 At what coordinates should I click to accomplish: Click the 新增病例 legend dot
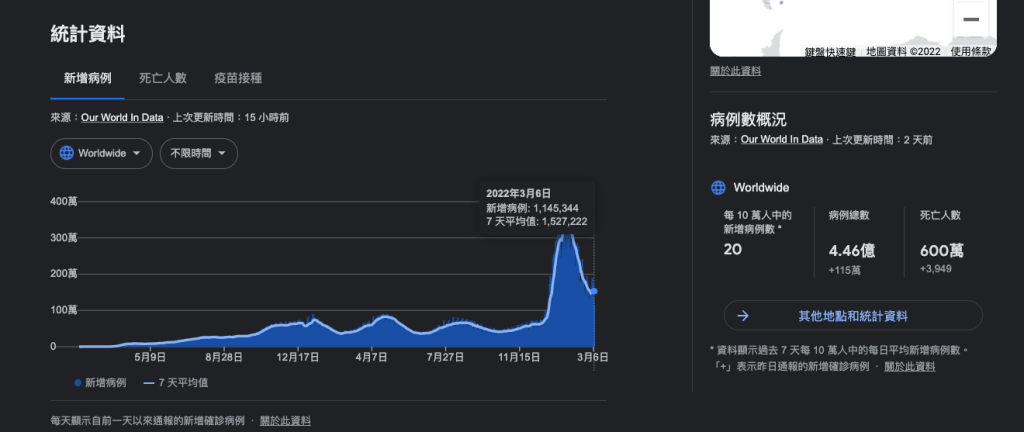coord(78,382)
